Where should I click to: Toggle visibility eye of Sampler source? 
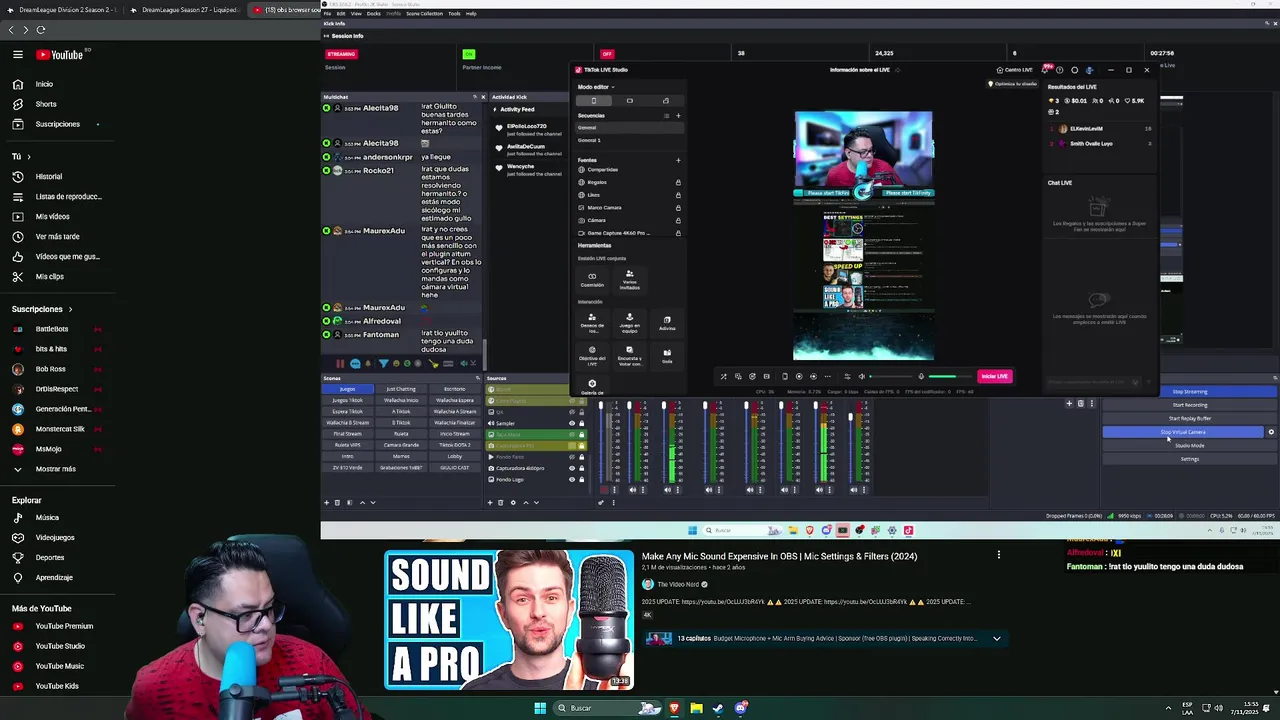coord(572,423)
